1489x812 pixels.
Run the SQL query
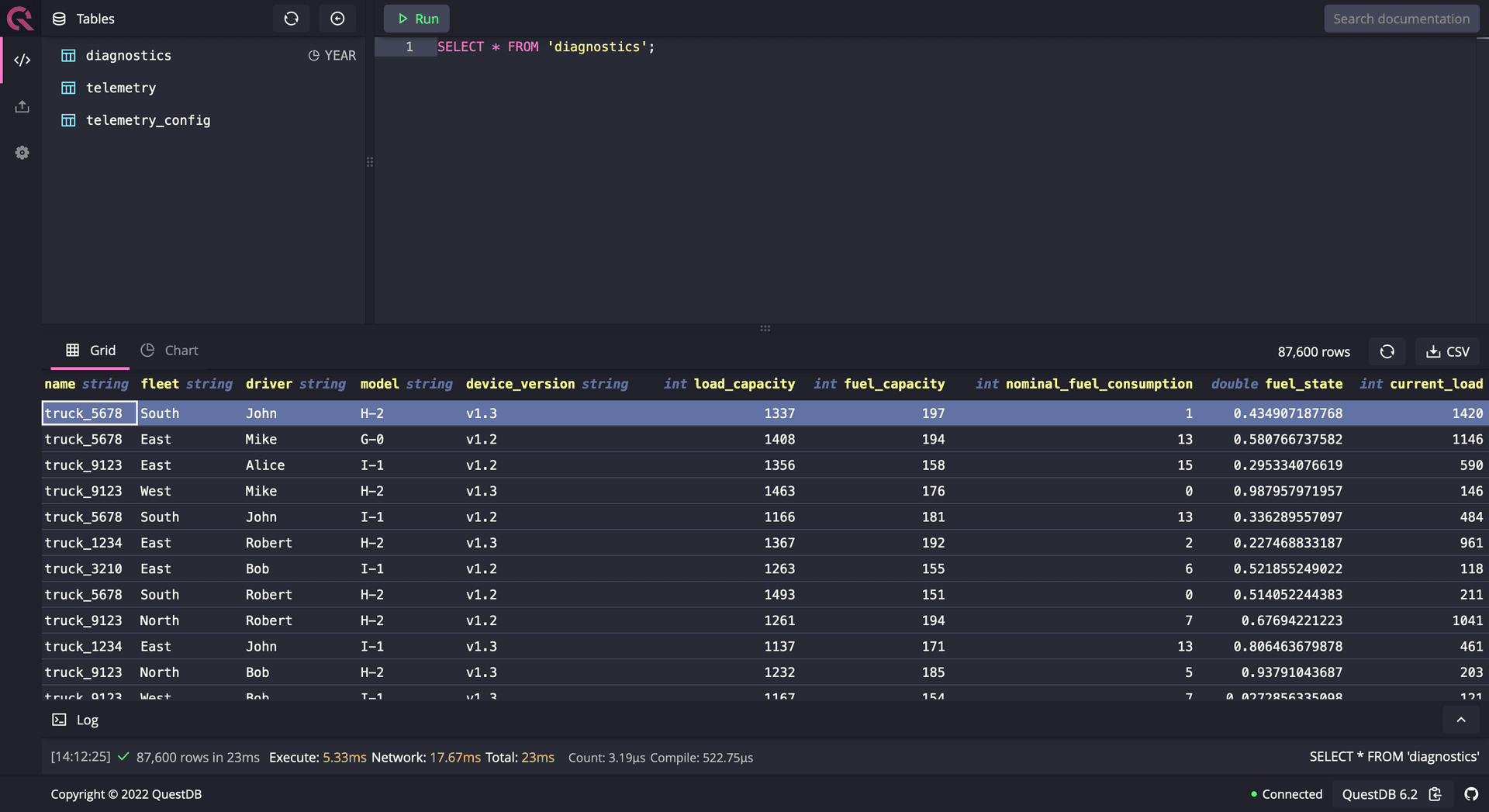[x=417, y=19]
